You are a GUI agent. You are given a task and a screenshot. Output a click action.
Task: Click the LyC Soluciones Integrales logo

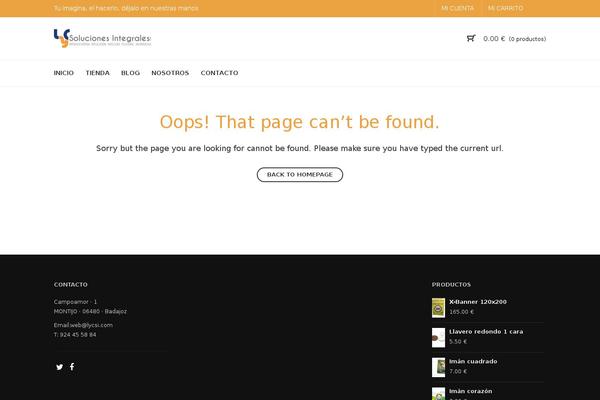click(x=102, y=38)
